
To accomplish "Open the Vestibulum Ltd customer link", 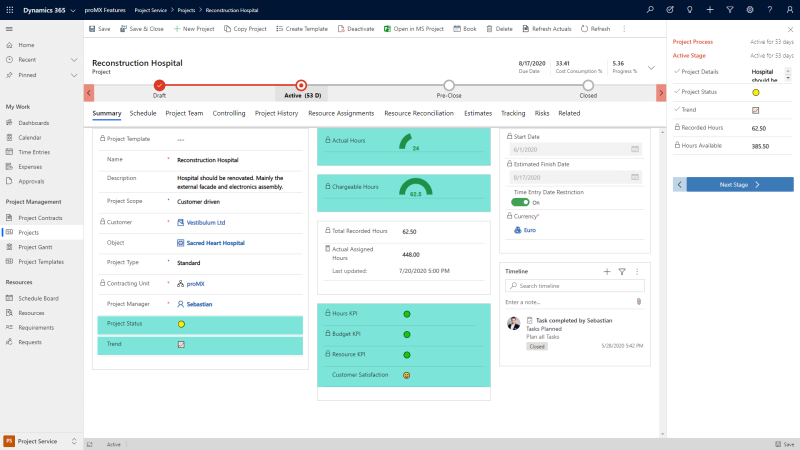I will pos(206,222).
